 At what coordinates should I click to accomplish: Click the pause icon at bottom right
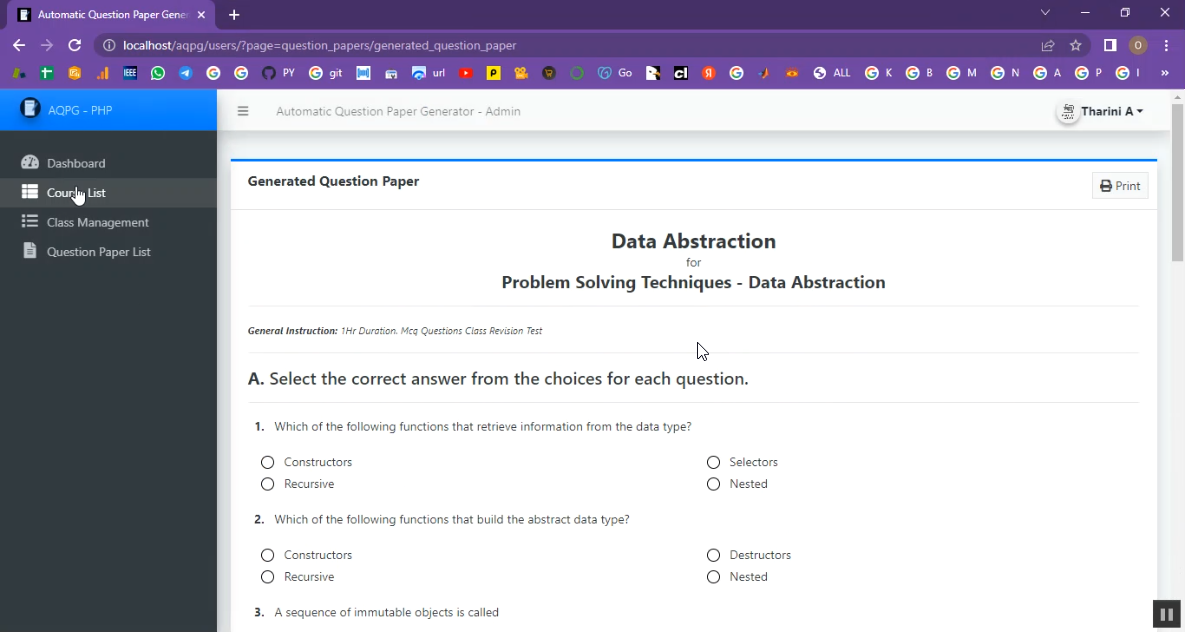pyautogui.click(x=1165, y=613)
